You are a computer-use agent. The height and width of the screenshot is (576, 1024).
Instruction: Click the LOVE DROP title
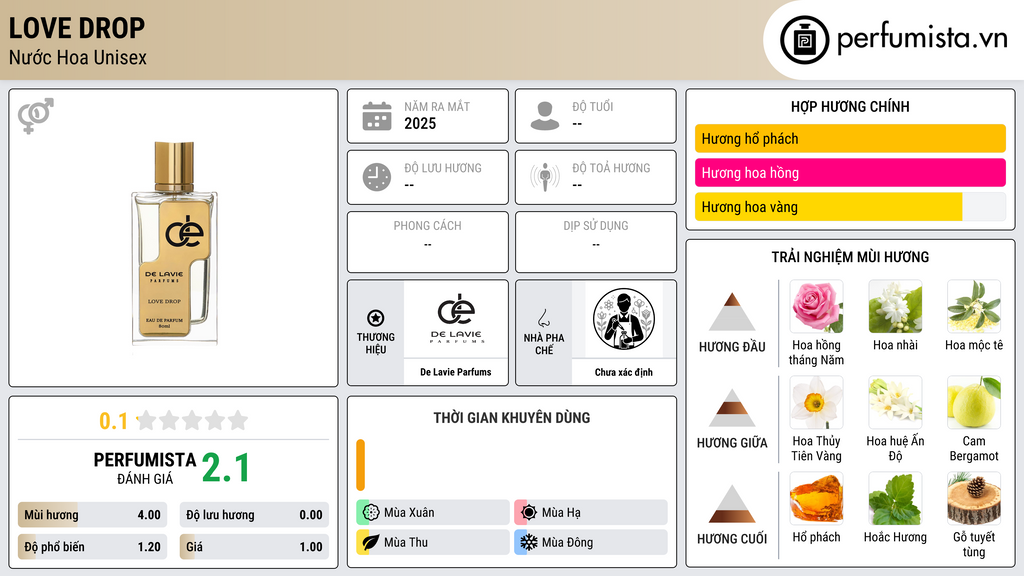coord(77,28)
